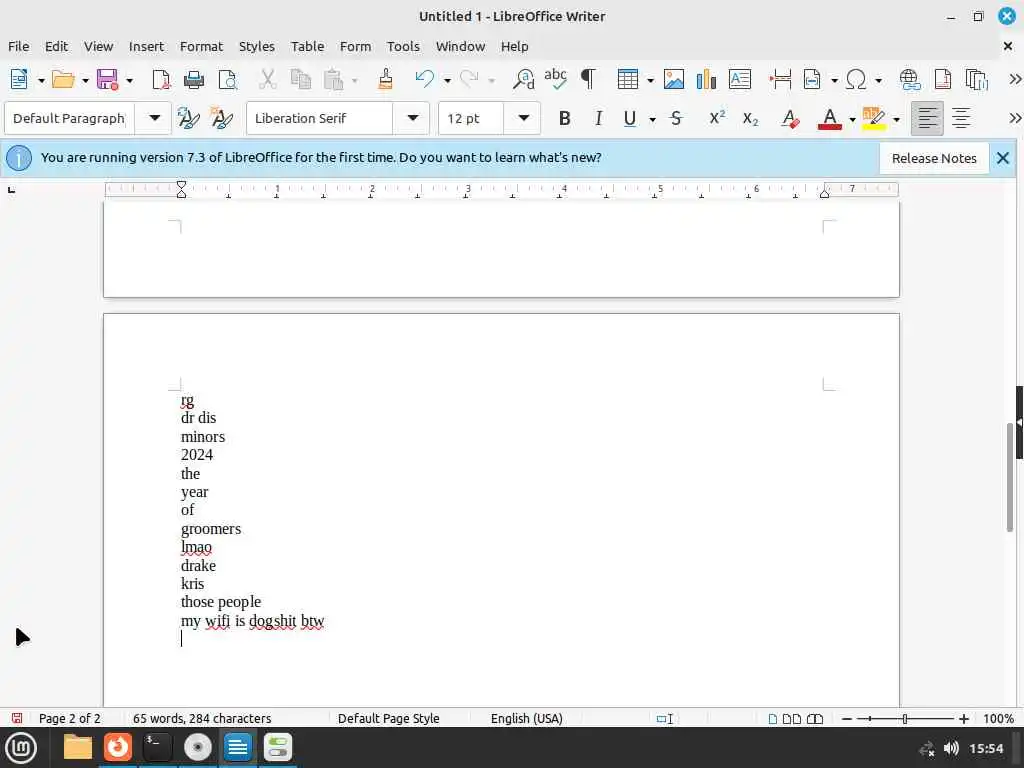Insert a text box icon
The height and width of the screenshot is (768, 1024).
point(739,80)
